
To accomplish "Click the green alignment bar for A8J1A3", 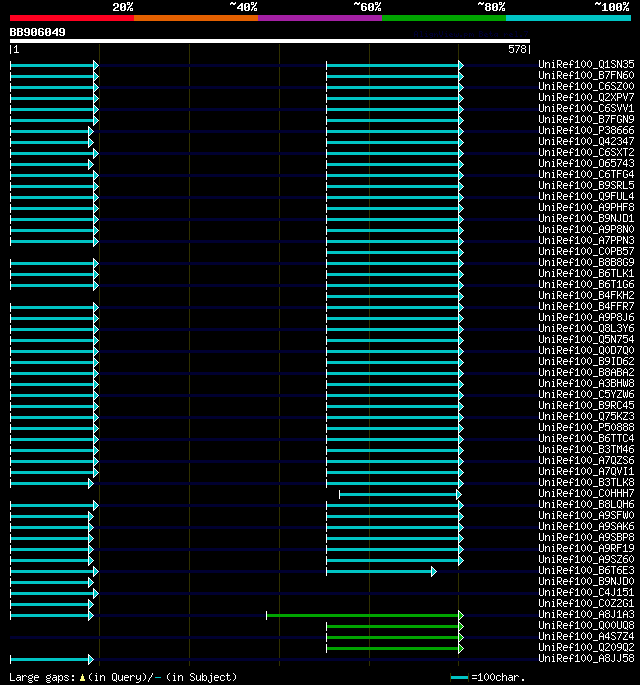I will (365, 616).
